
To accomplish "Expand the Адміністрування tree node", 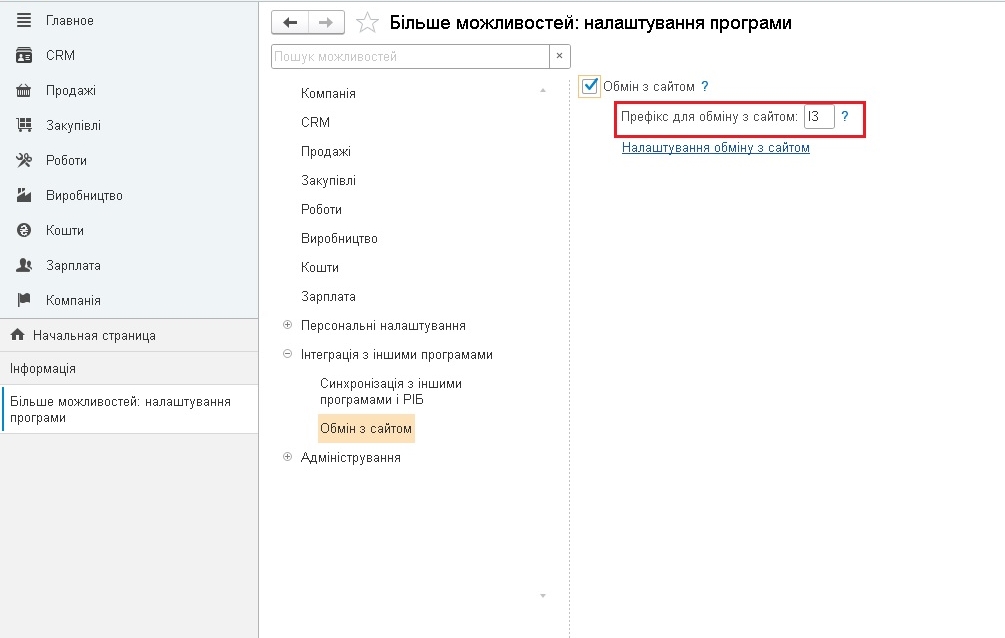I will pyautogui.click(x=287, y=457).
